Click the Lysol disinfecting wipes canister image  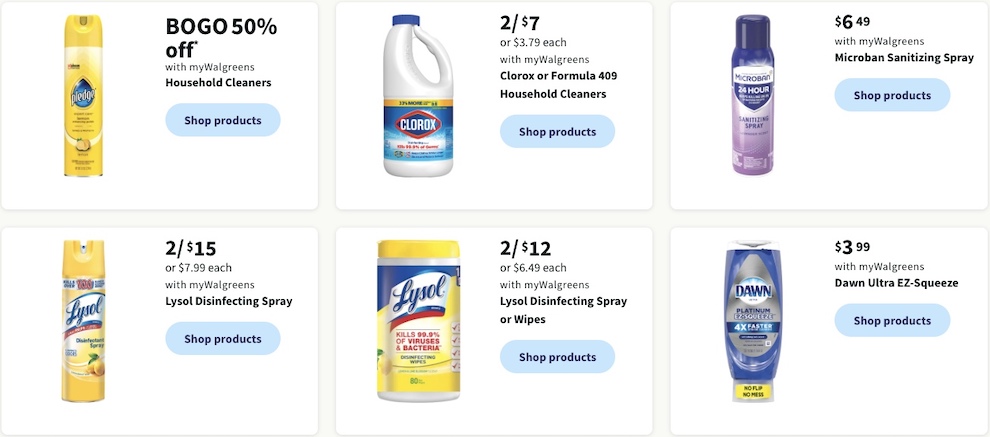[419, 320]
